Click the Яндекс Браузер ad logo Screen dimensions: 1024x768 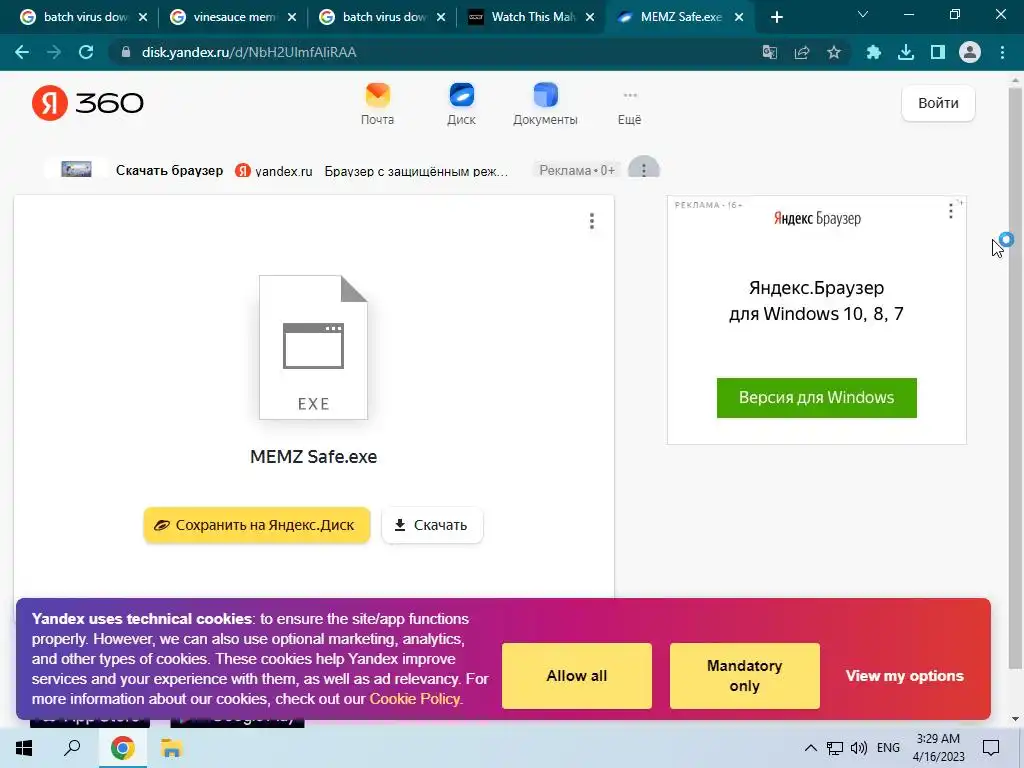tap(817, 218)
